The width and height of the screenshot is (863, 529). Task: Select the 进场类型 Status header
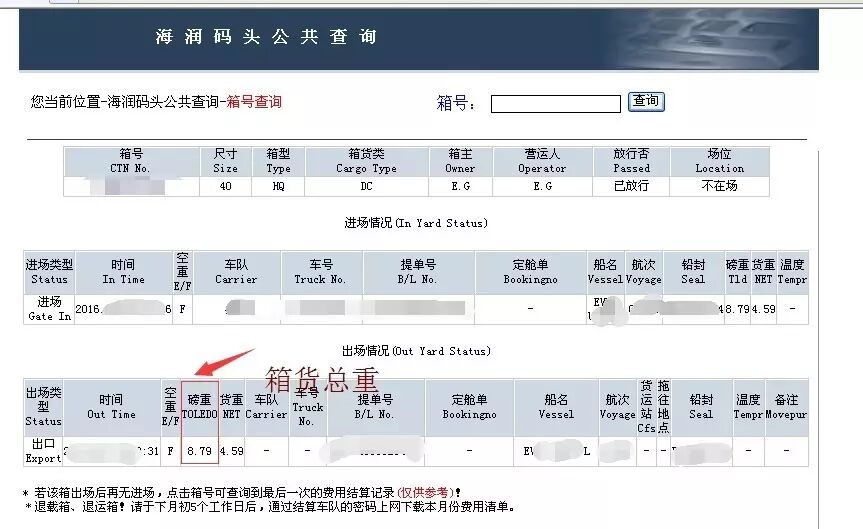[x=49, y=272]
